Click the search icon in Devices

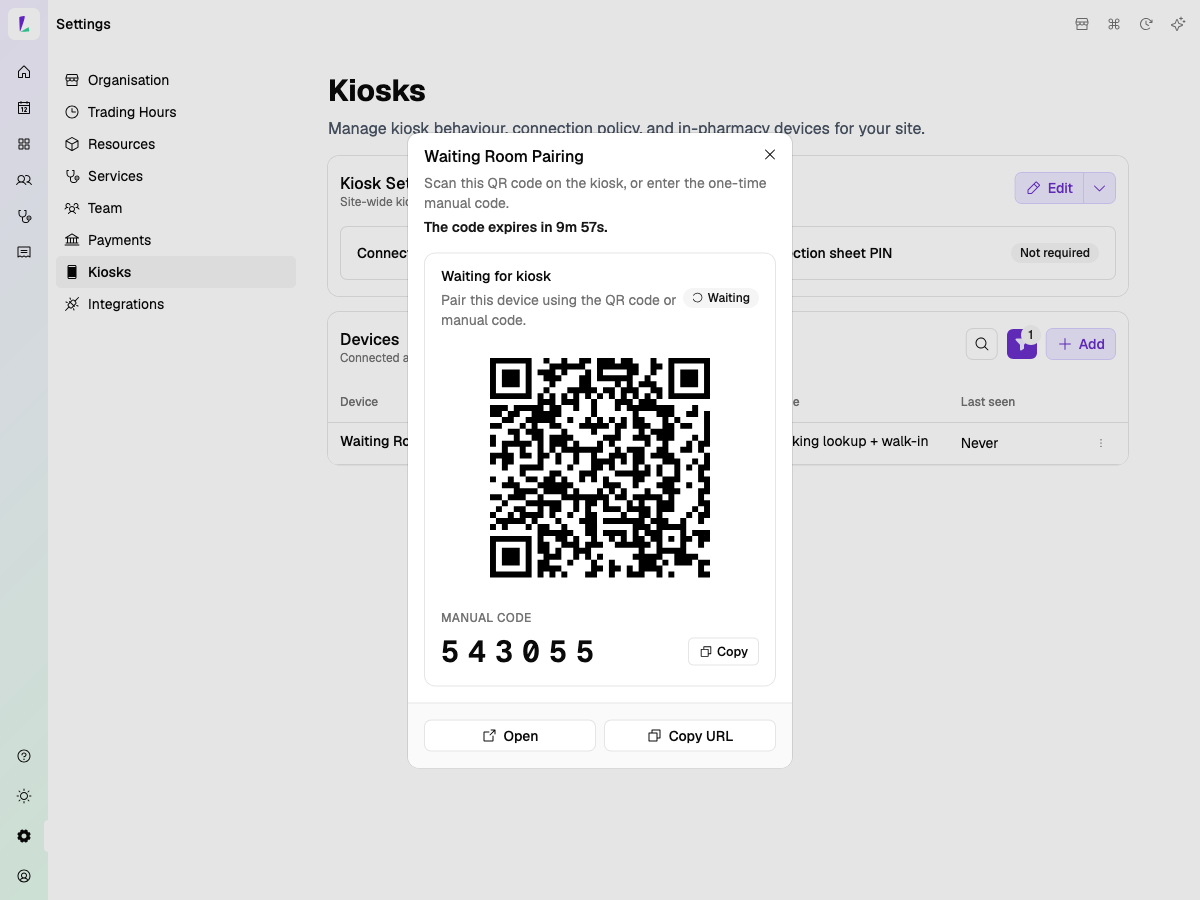point(982,344)
